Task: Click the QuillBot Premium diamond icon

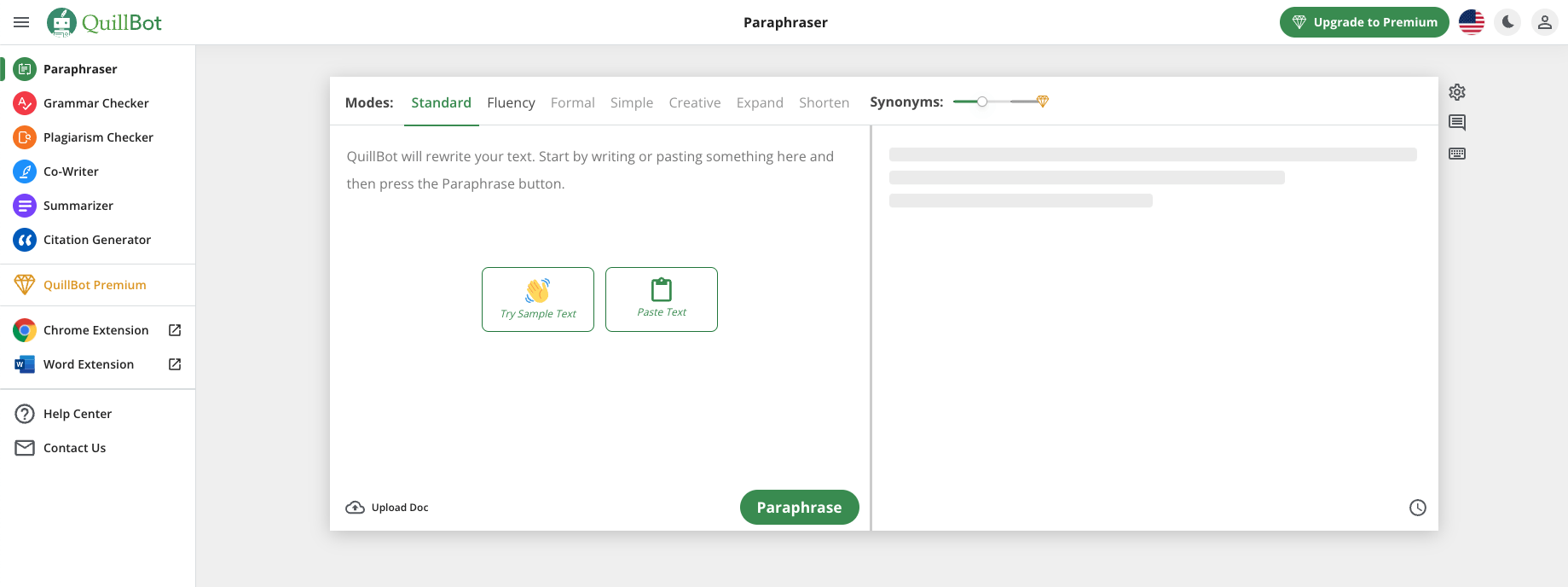Action: click(25, 285)
